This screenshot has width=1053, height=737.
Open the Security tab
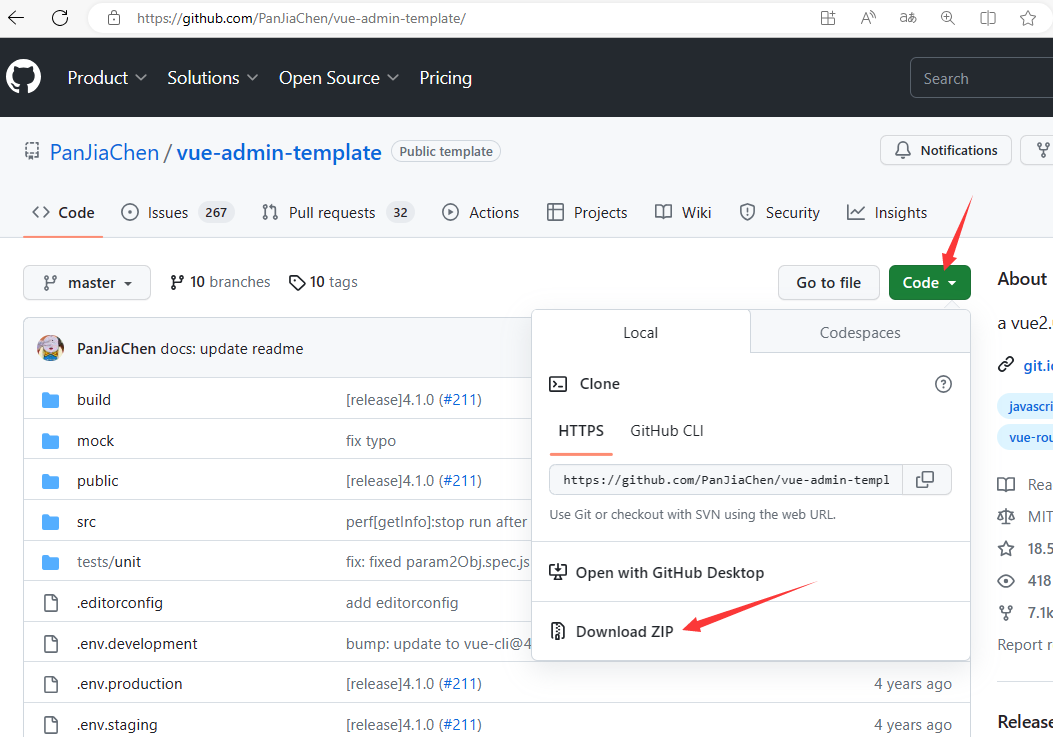point(779,212)
